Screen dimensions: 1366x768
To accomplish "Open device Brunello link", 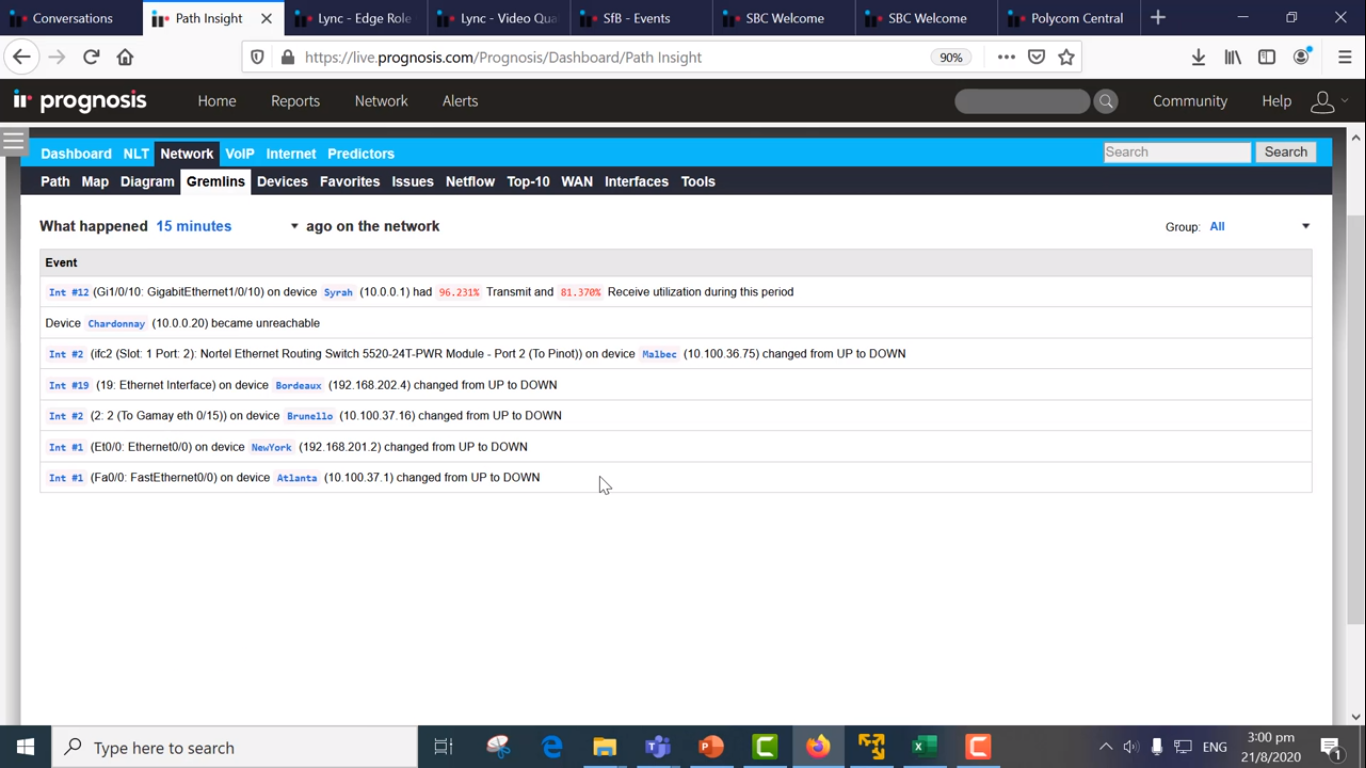I will (310, 416).
